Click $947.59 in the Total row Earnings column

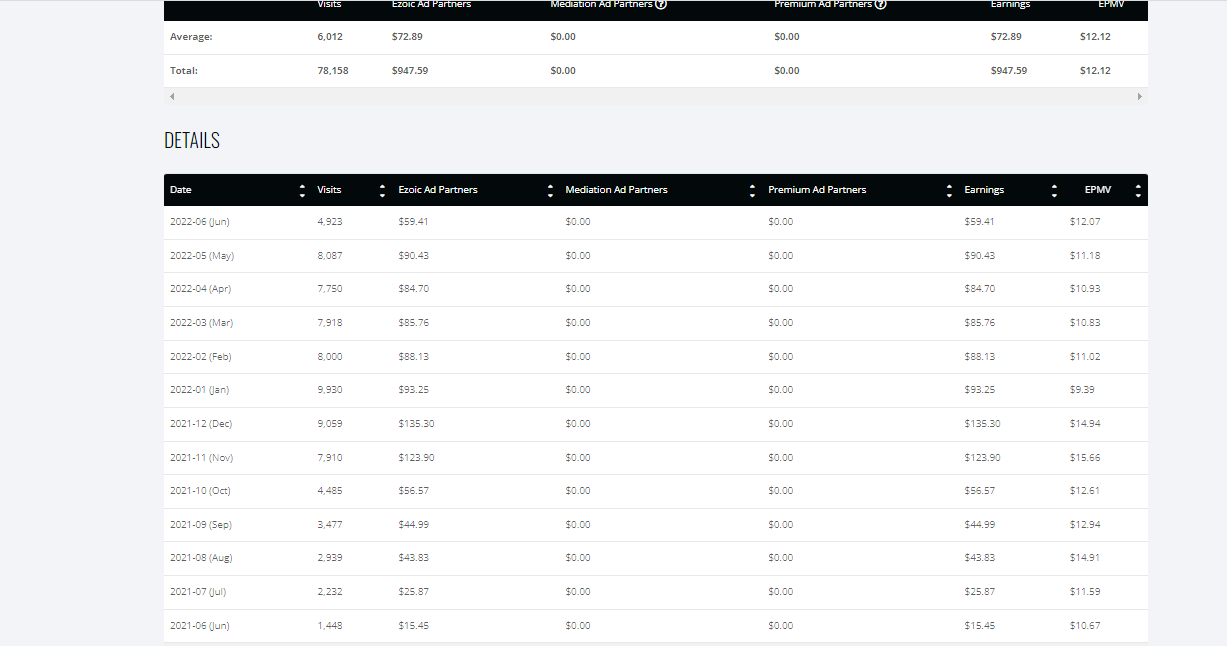point(1009,71)
